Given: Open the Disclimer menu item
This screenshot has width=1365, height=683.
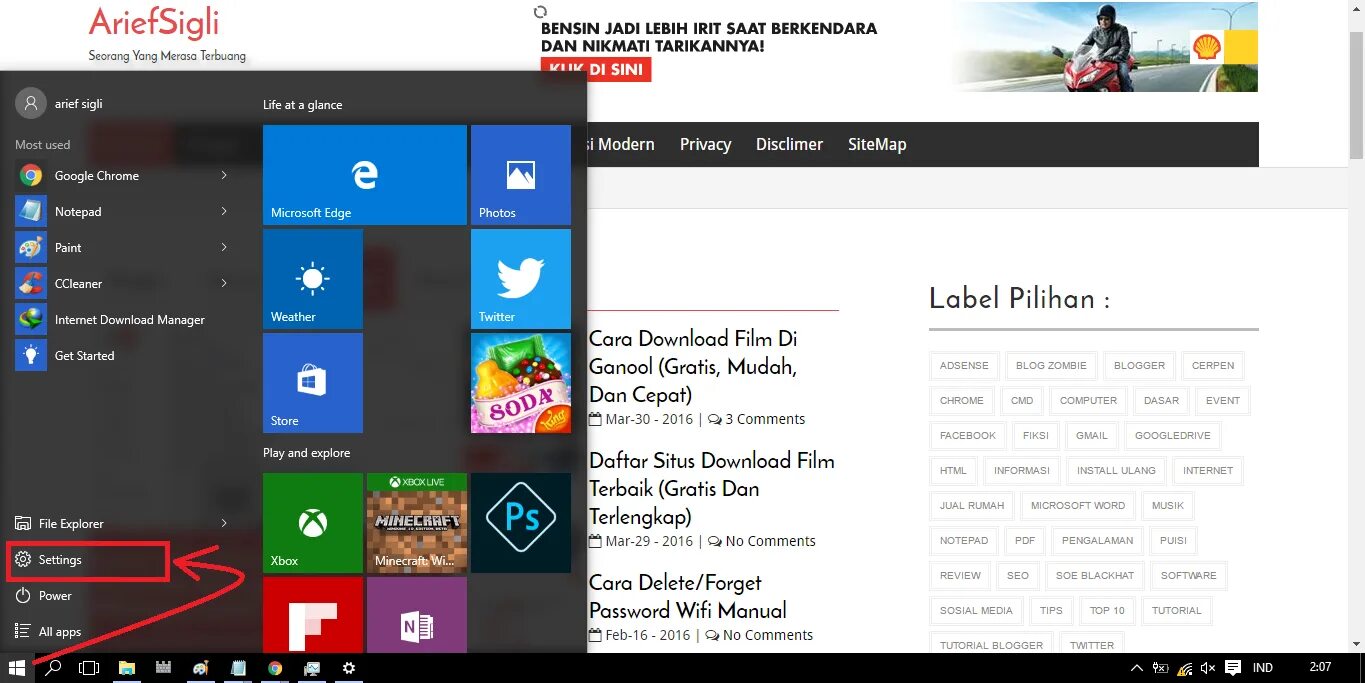Looking at the screenshot, I should tap(789, 145).
